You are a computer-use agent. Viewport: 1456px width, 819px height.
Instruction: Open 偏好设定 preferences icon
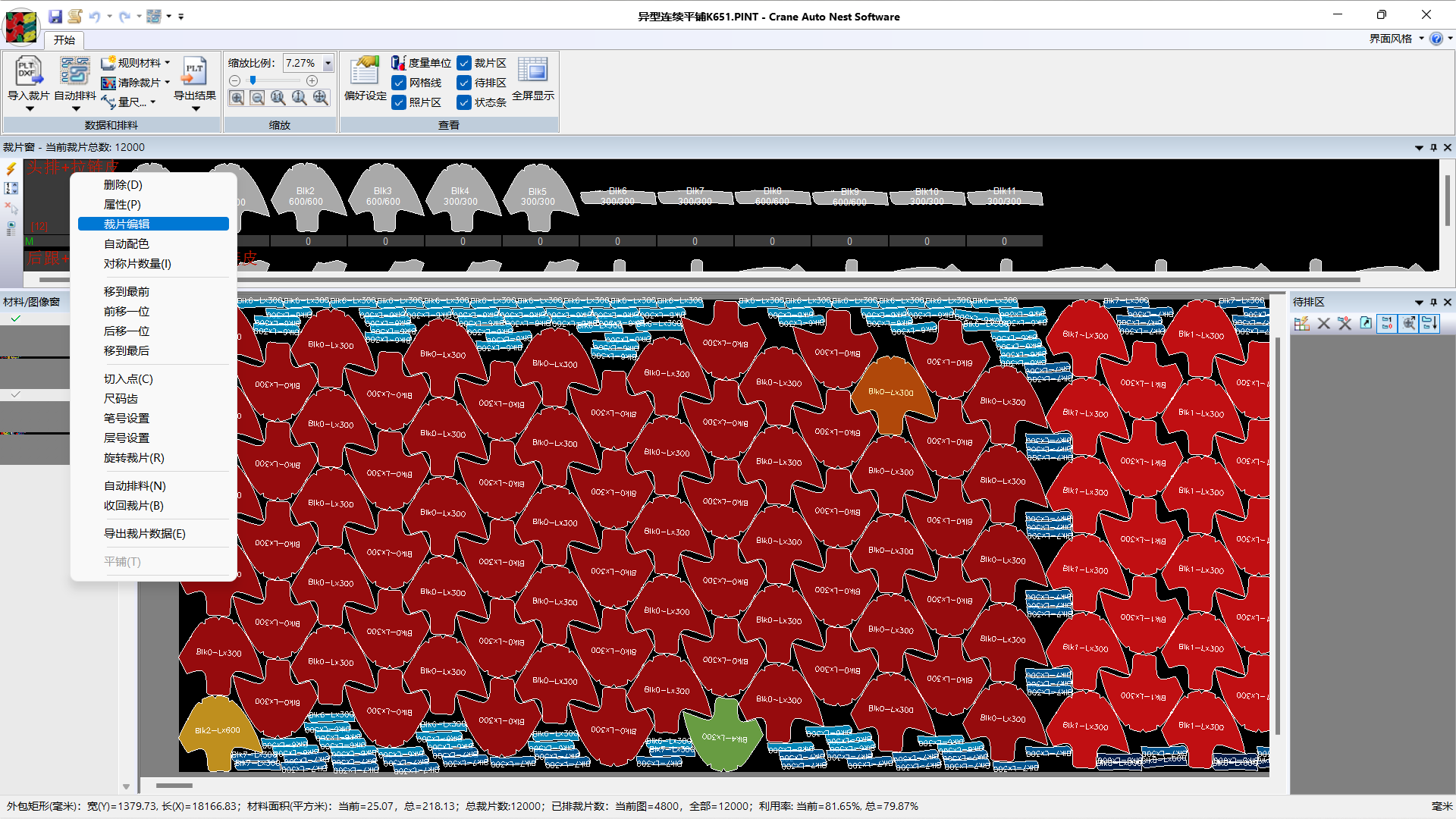(x=365, y=72)
